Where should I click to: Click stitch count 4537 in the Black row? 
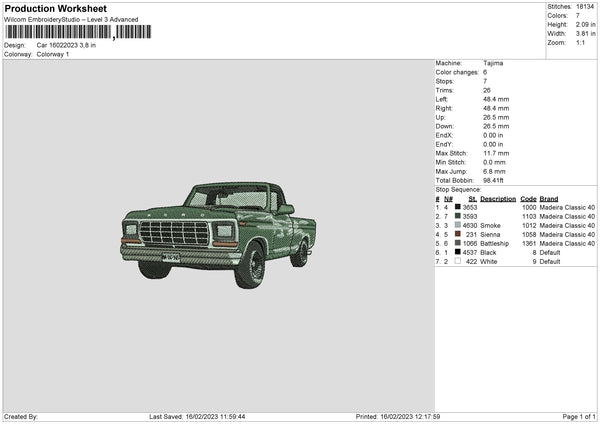click(x=470, y=253)
